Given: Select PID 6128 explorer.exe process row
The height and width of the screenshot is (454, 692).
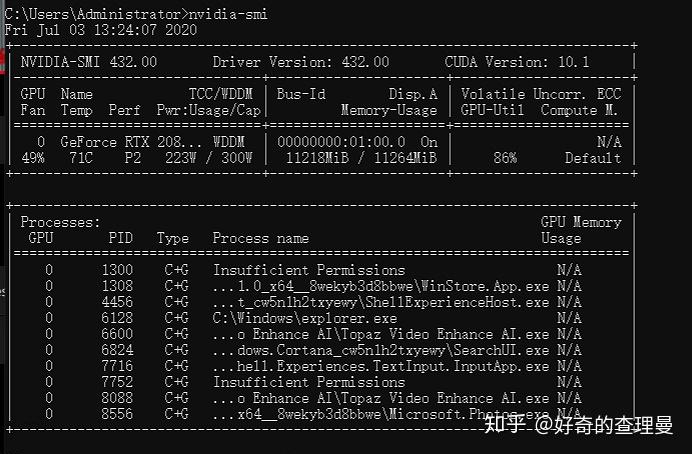Looking at the screenshot, I should [313, 318].
